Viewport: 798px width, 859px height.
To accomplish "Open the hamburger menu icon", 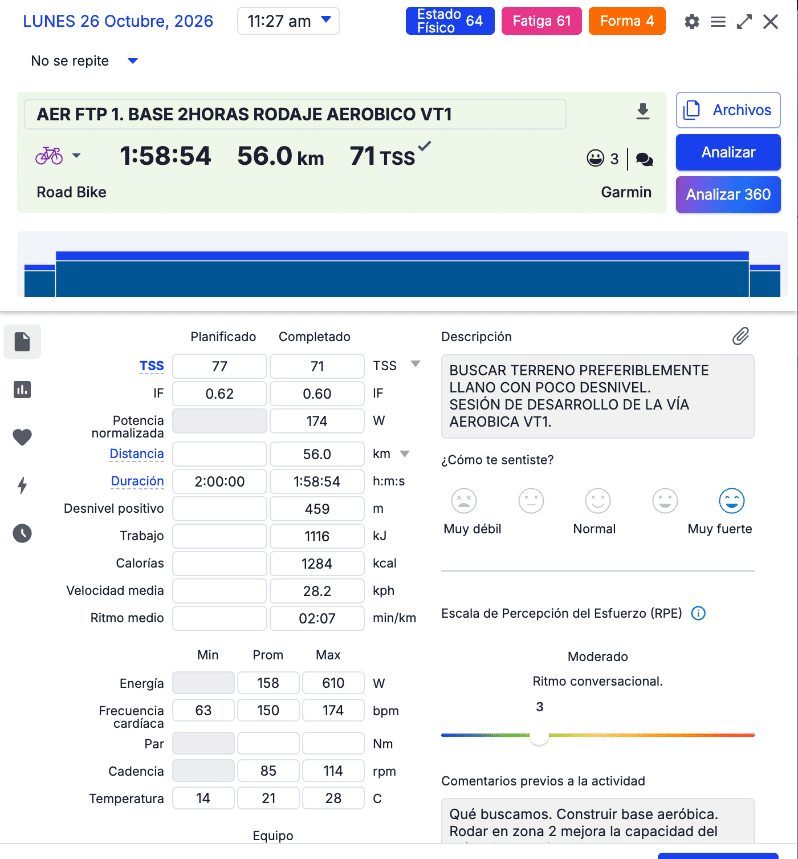I will (718, 22).
